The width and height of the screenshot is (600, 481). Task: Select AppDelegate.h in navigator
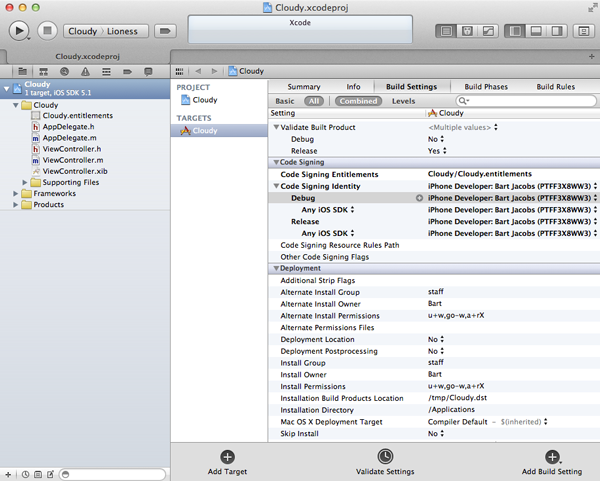pyautogui.click(x=68, y=127)
